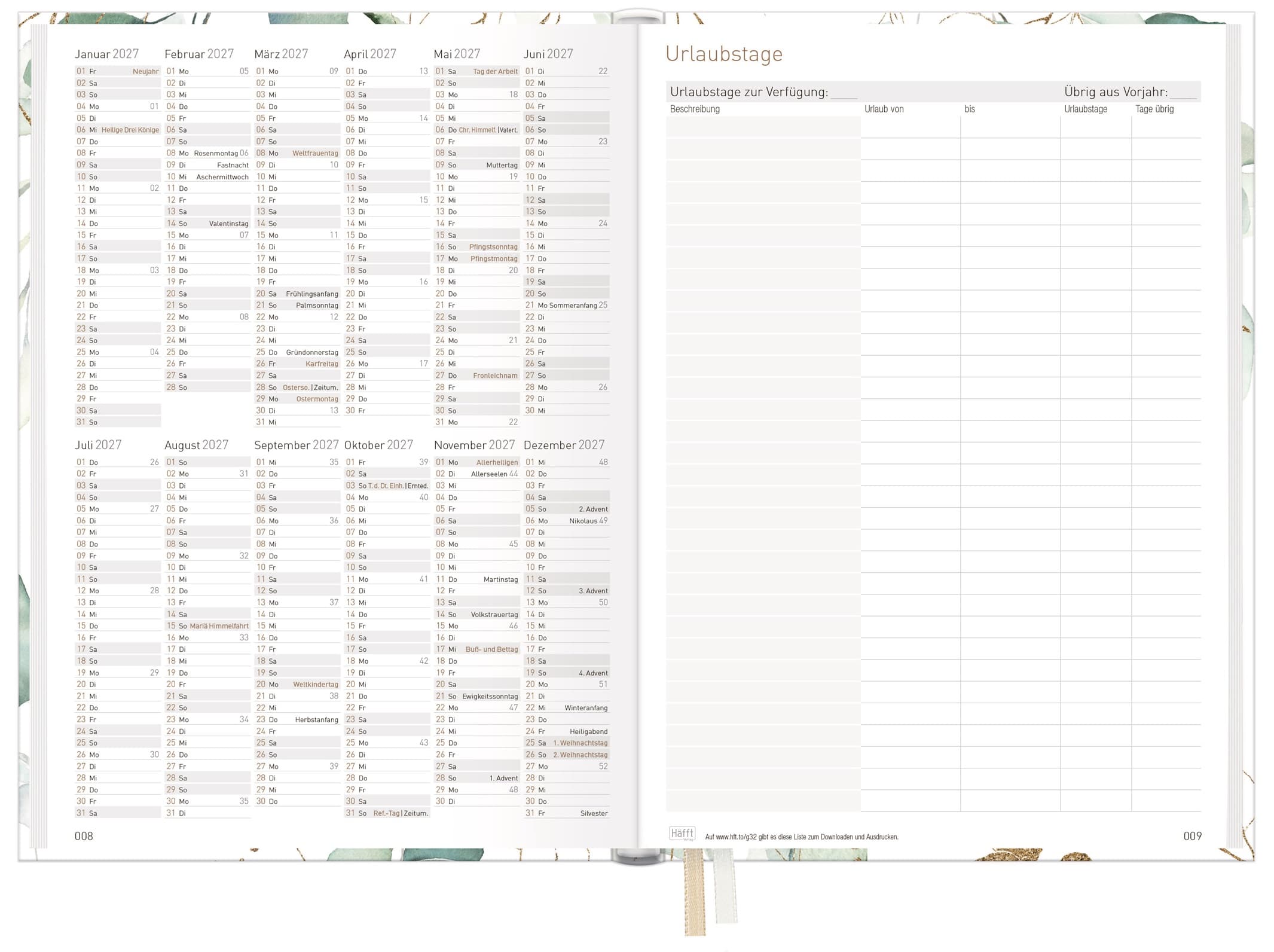Screen dimensions: 1274x952
Task: Click the Übrig aus Vorjahr blank field
Action: coord(1183,93)
